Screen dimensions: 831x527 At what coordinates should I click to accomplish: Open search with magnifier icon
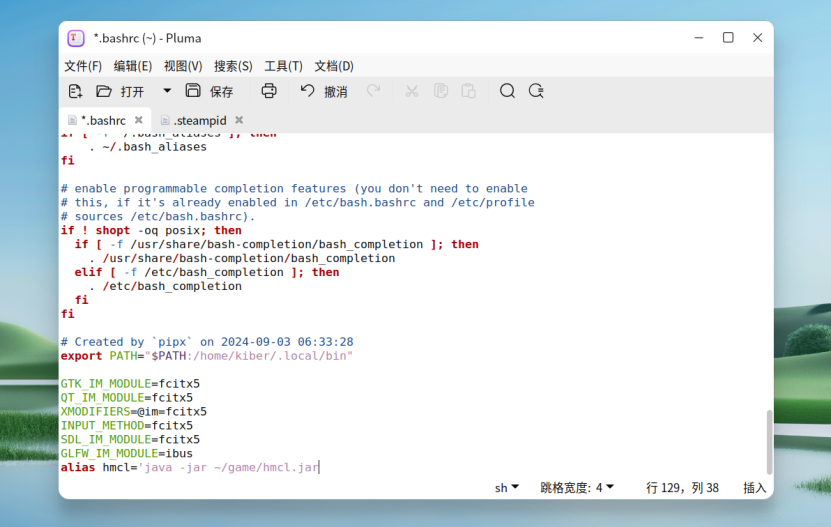tap(507, 91)
